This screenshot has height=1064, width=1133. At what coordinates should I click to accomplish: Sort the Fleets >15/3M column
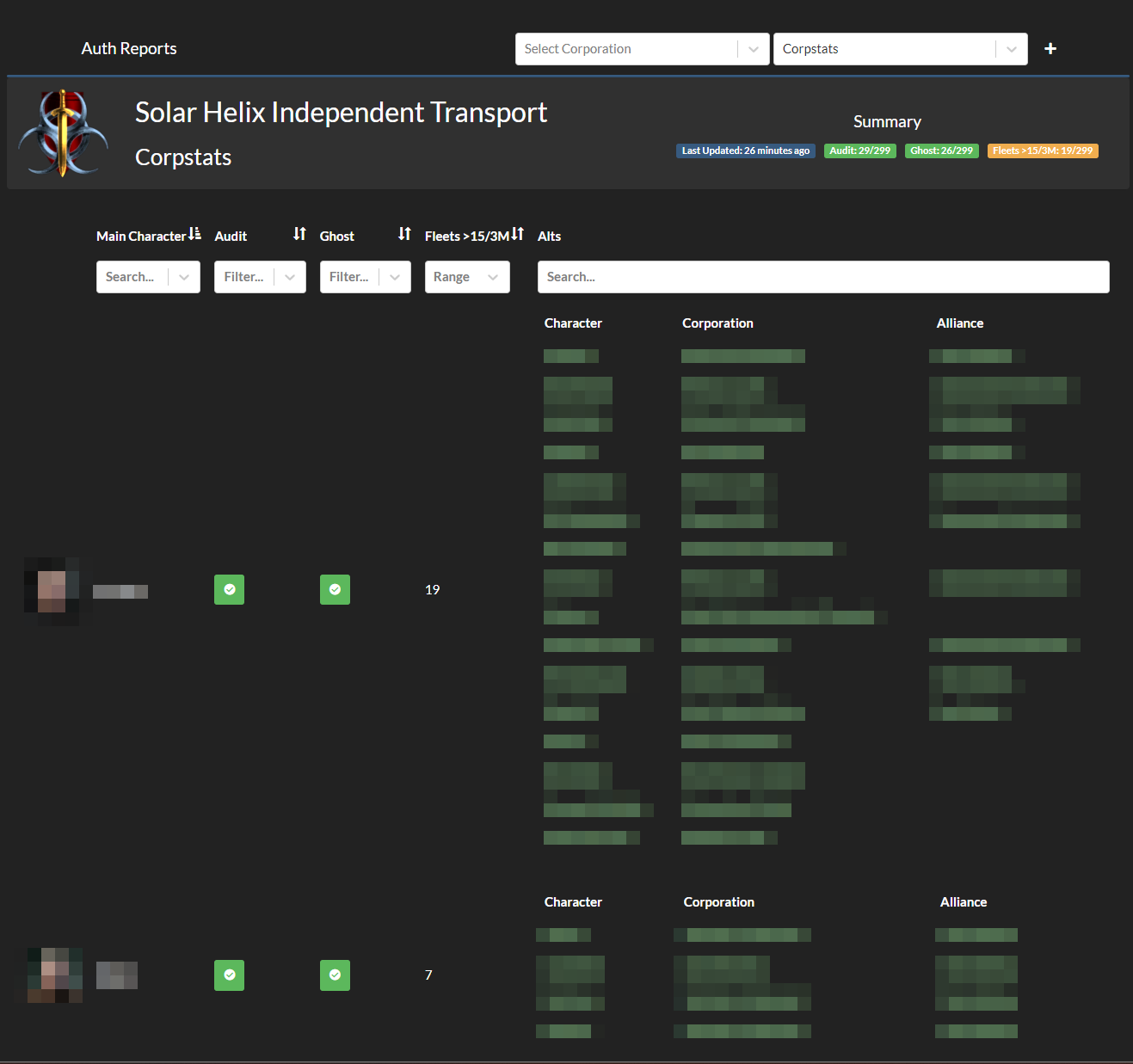point(518,233)
